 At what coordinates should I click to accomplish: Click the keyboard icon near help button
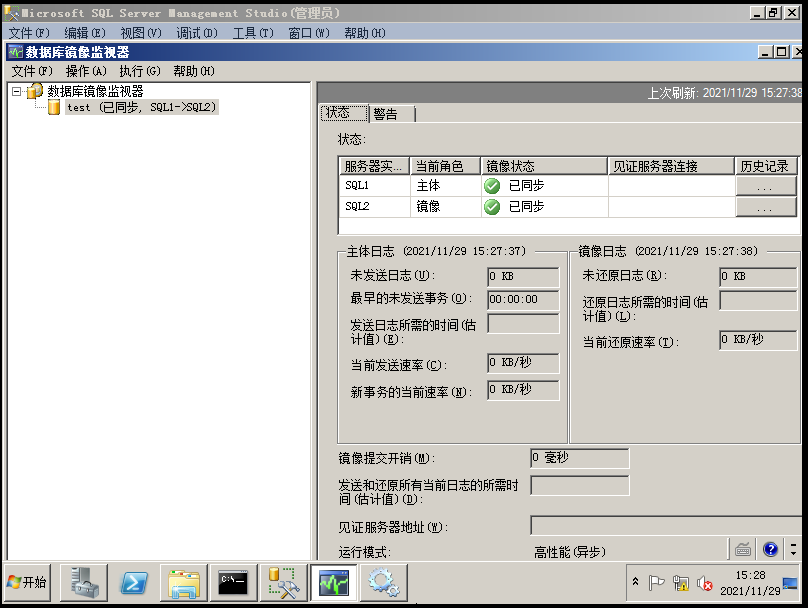pyautogui.click(x=743, y=550)
